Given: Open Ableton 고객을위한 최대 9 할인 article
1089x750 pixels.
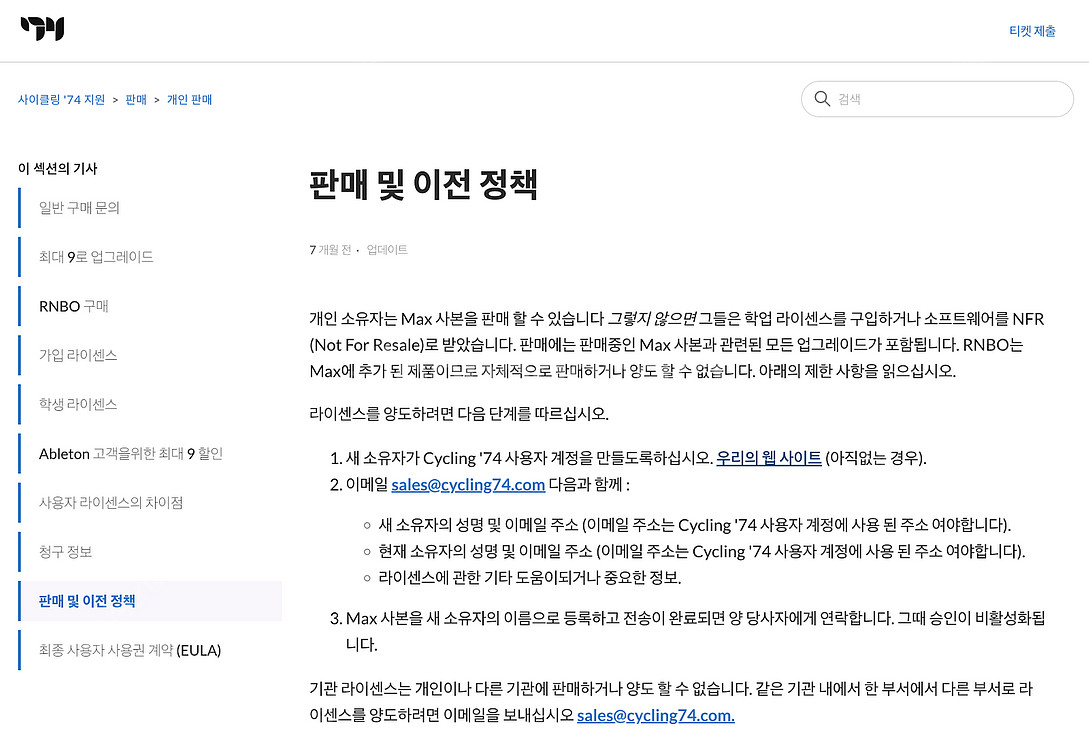Looking at the screenshot, I should point(131,453).
